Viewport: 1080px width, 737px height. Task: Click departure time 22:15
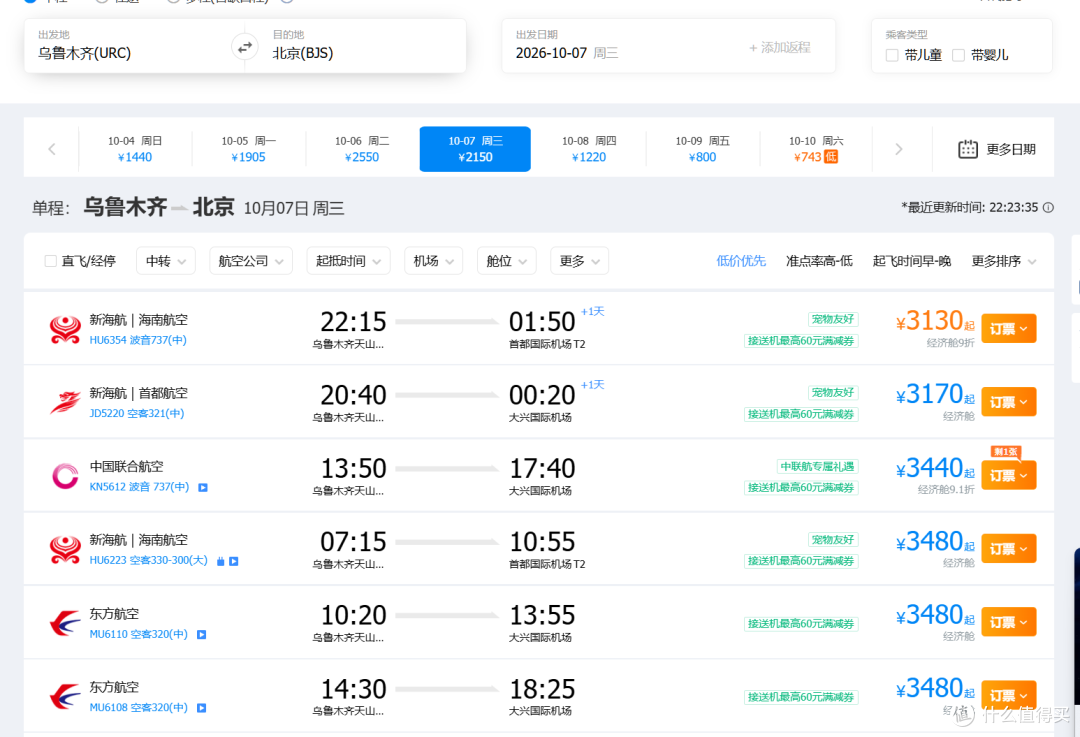point(353,322)
